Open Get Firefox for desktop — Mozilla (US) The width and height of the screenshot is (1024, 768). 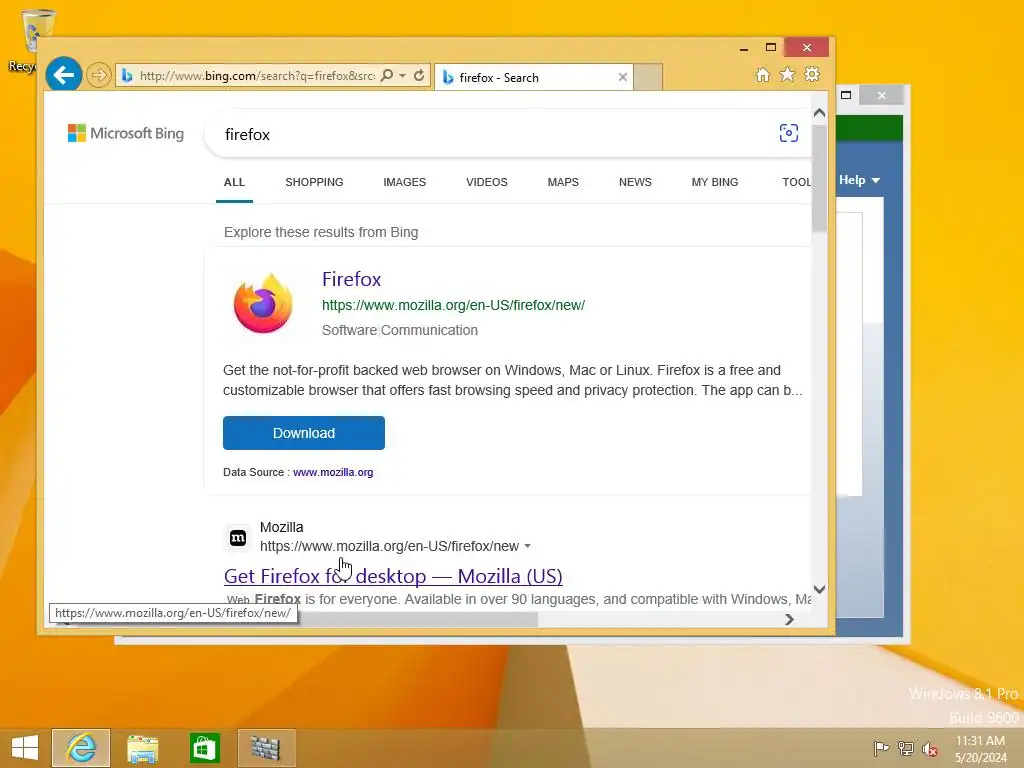tap(393, 576)
